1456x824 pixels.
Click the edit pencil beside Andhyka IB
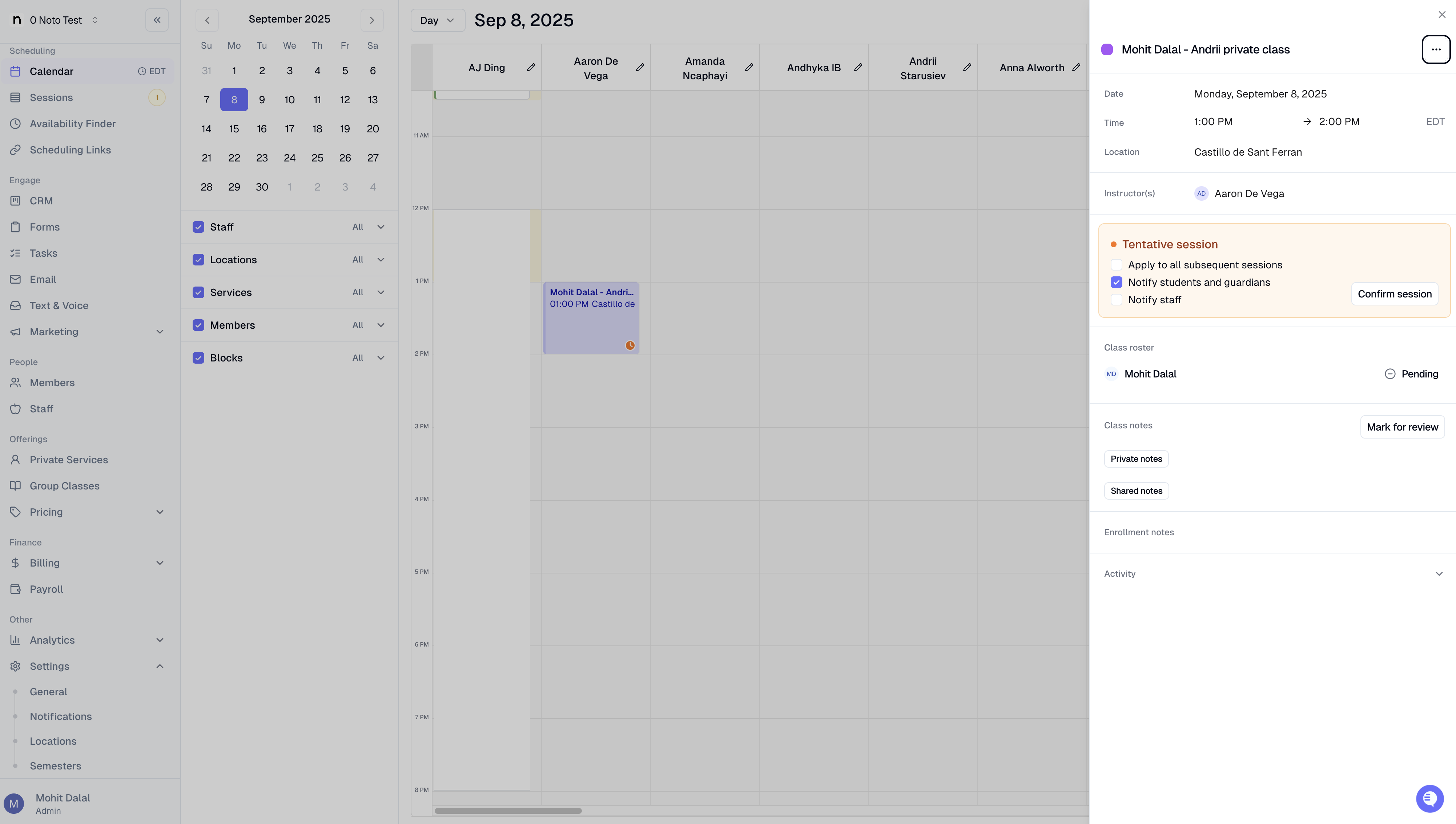point(857,67)
